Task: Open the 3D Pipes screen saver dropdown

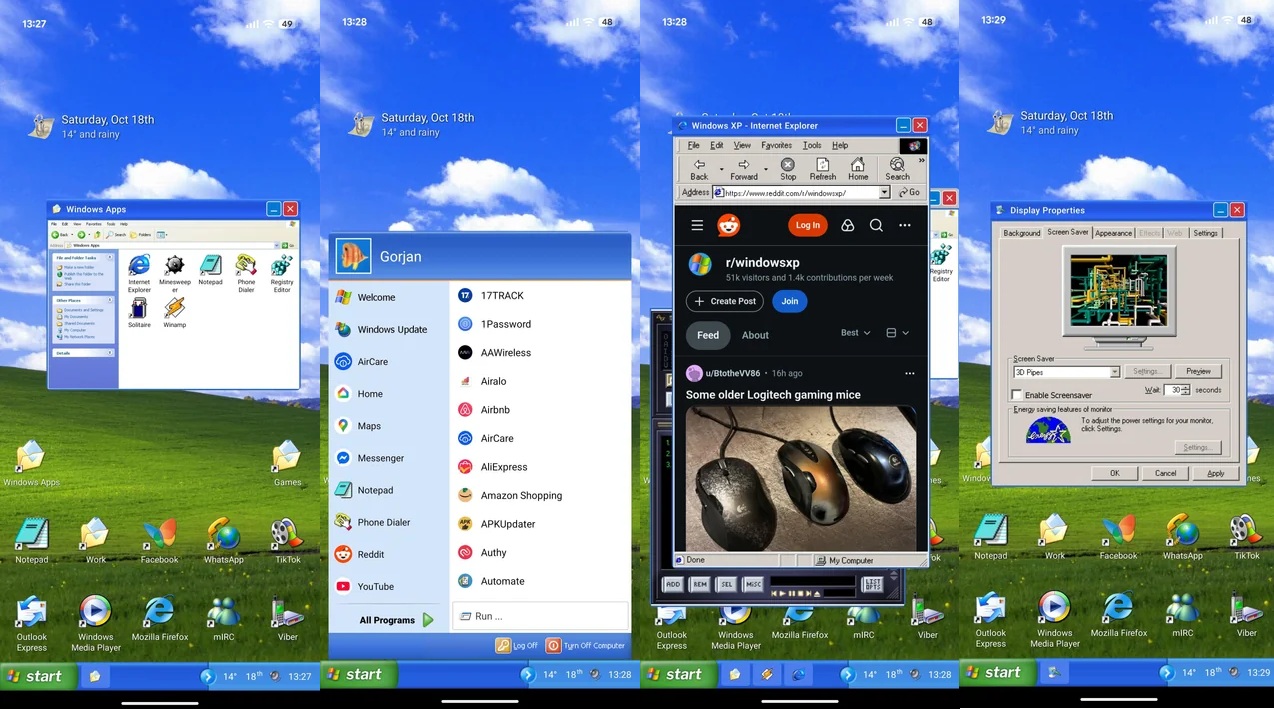Action: 1114,372
